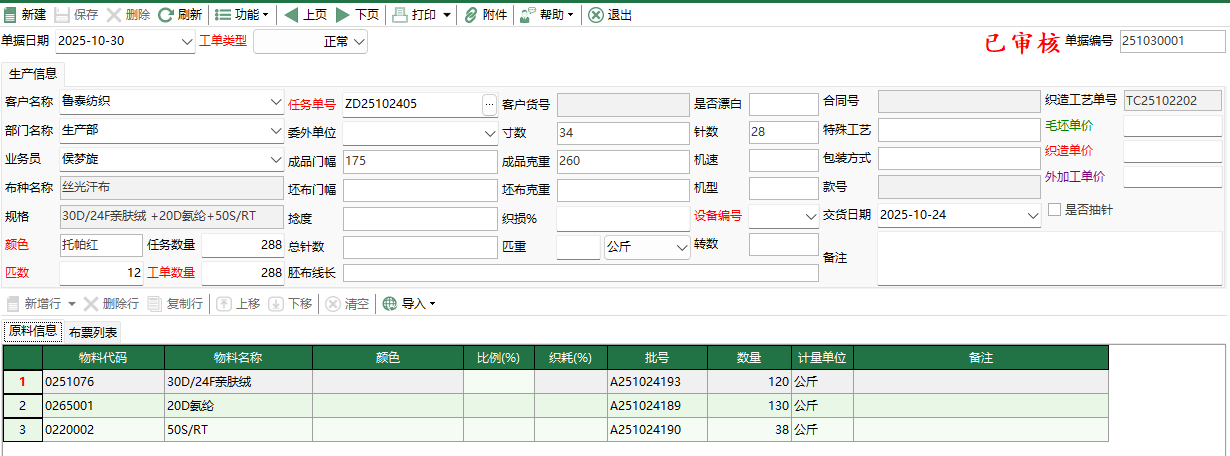
Task: Click 下移 move down icon
Action: [276, 304]
